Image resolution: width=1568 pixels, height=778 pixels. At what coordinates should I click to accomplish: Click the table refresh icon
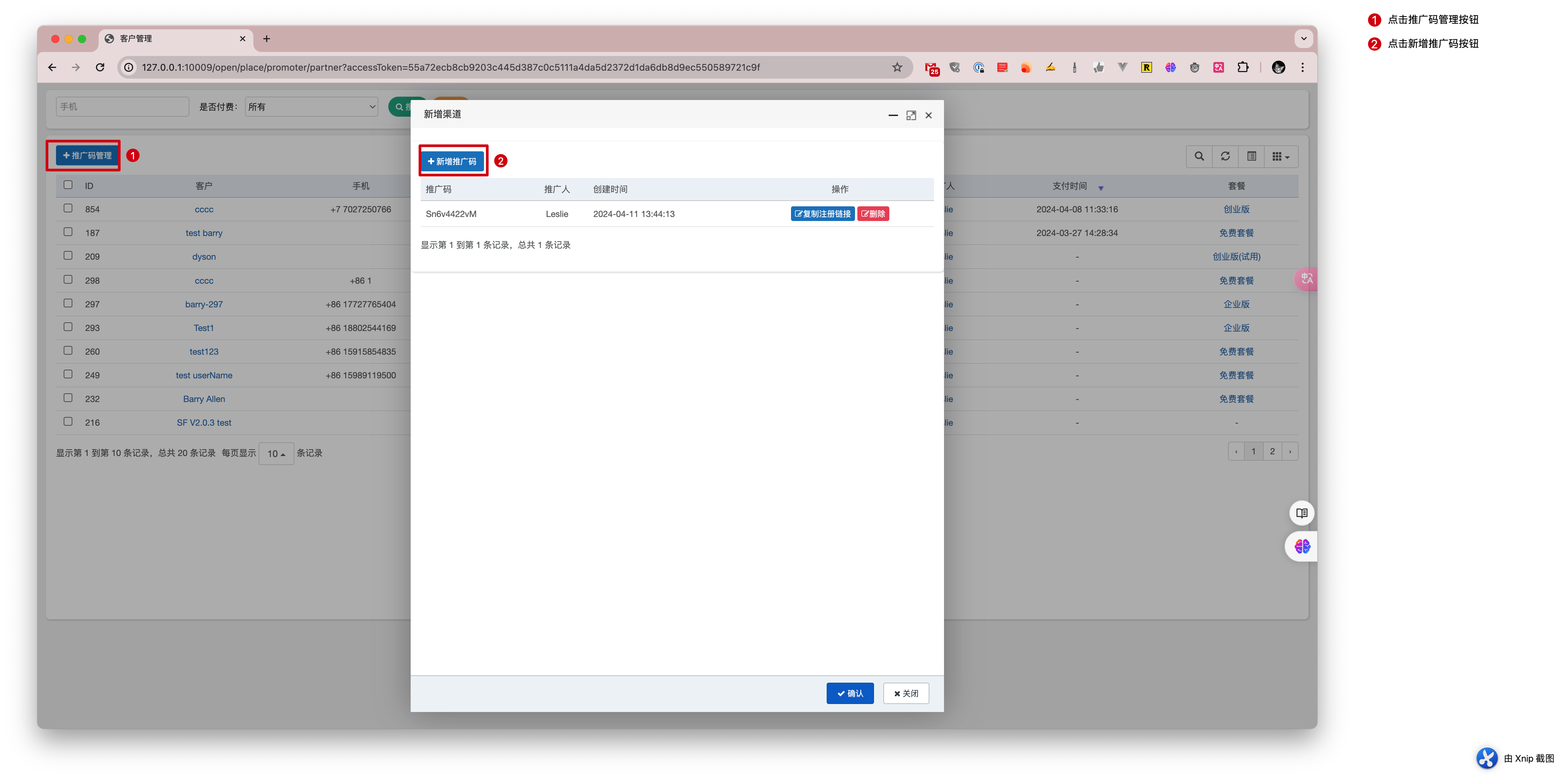[1225, 156]
